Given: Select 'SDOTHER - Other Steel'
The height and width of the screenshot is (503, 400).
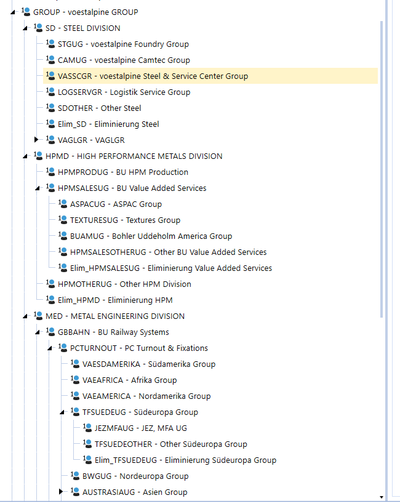Looking at the screenshot, I should [x=99, y=108].
